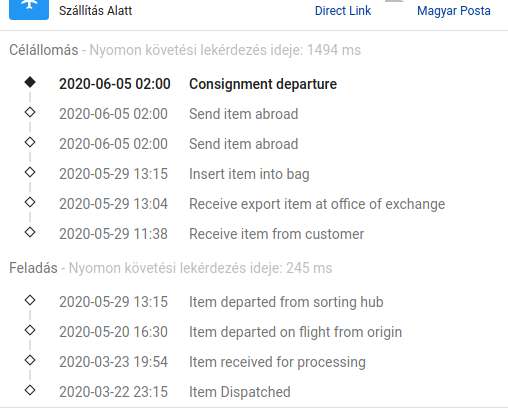Click the diamond marker beside Item departed on flight
The height and width of the screenshot is (413, 508).
(30, 330)
